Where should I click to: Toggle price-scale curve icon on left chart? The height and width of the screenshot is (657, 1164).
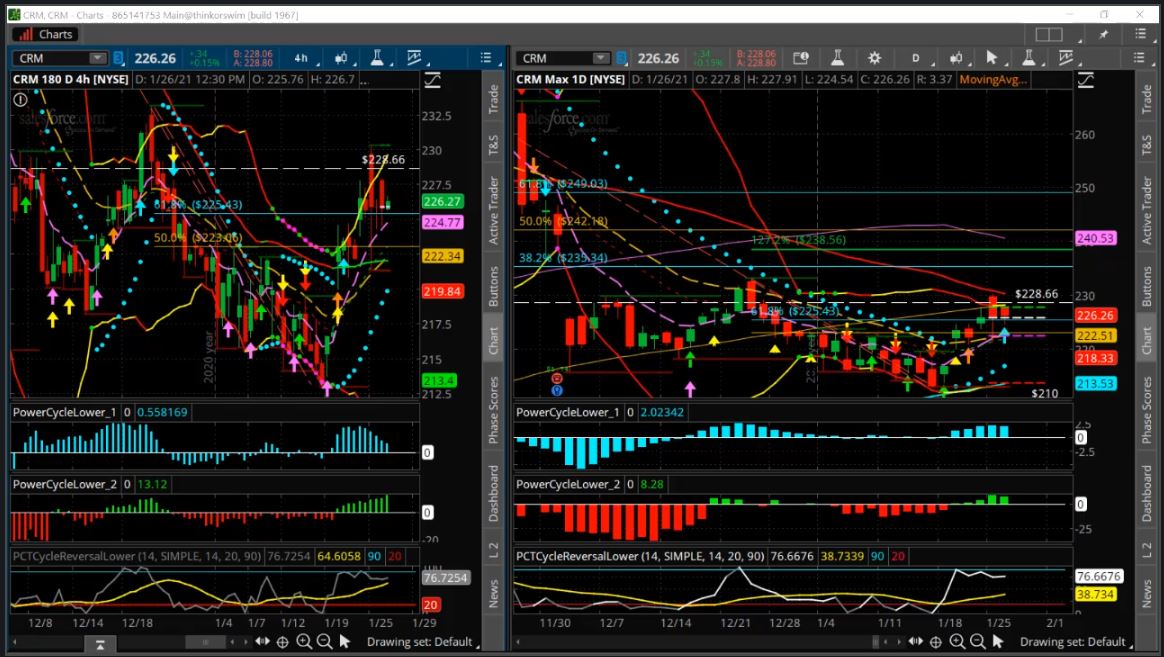[x=432, y=80]
